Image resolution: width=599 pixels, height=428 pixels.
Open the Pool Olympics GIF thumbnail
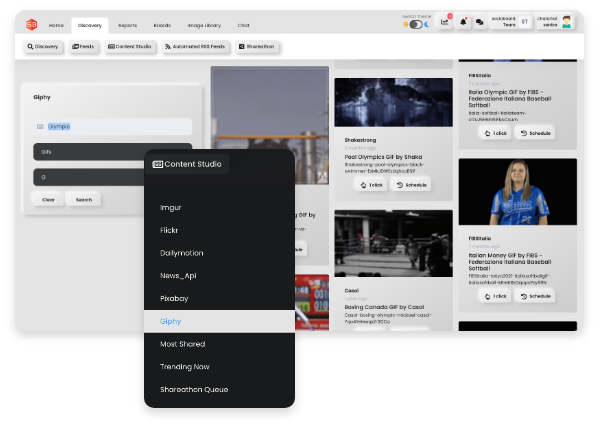(393, 102)
